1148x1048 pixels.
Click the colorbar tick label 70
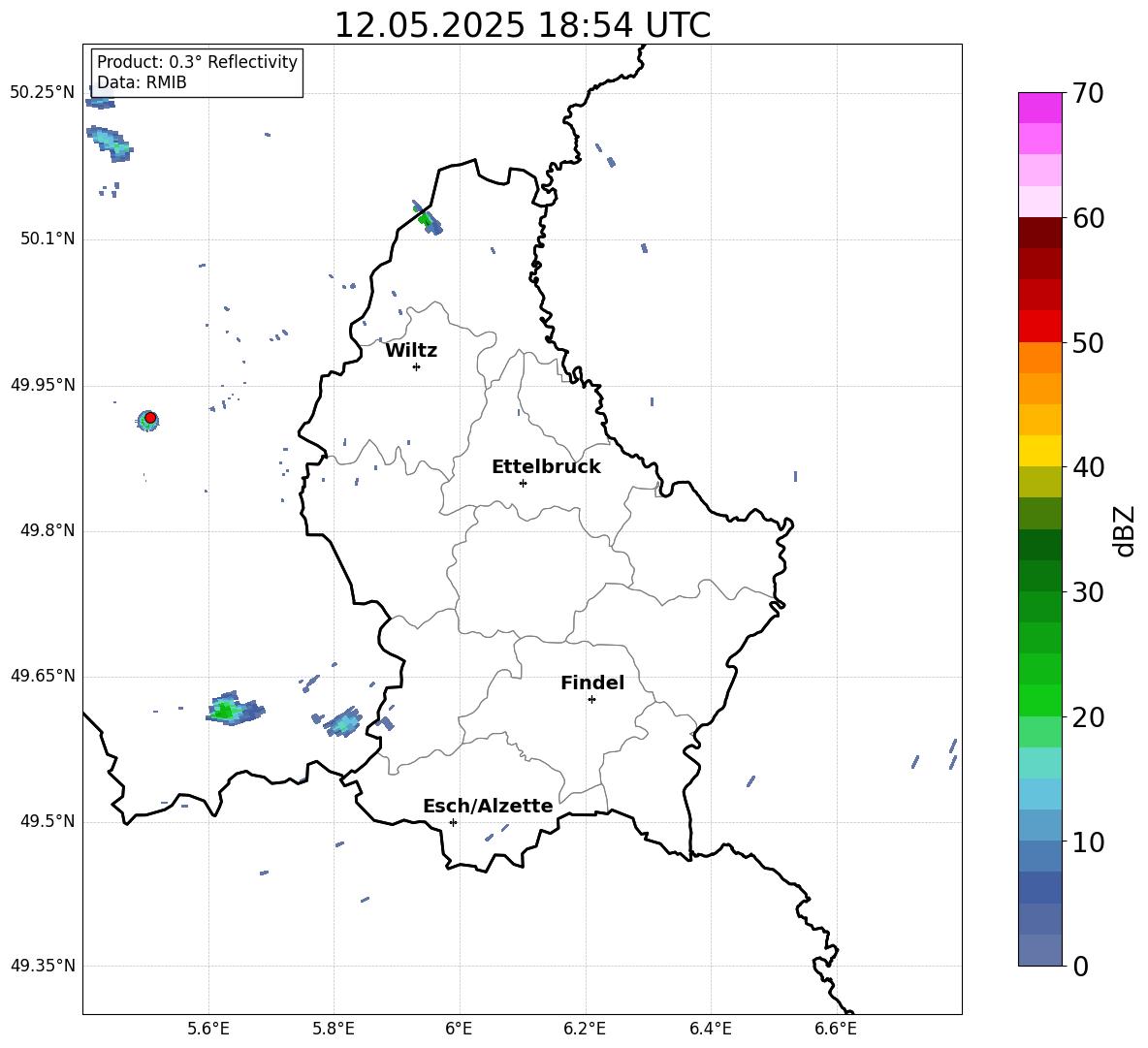[x=1089, y=94]
